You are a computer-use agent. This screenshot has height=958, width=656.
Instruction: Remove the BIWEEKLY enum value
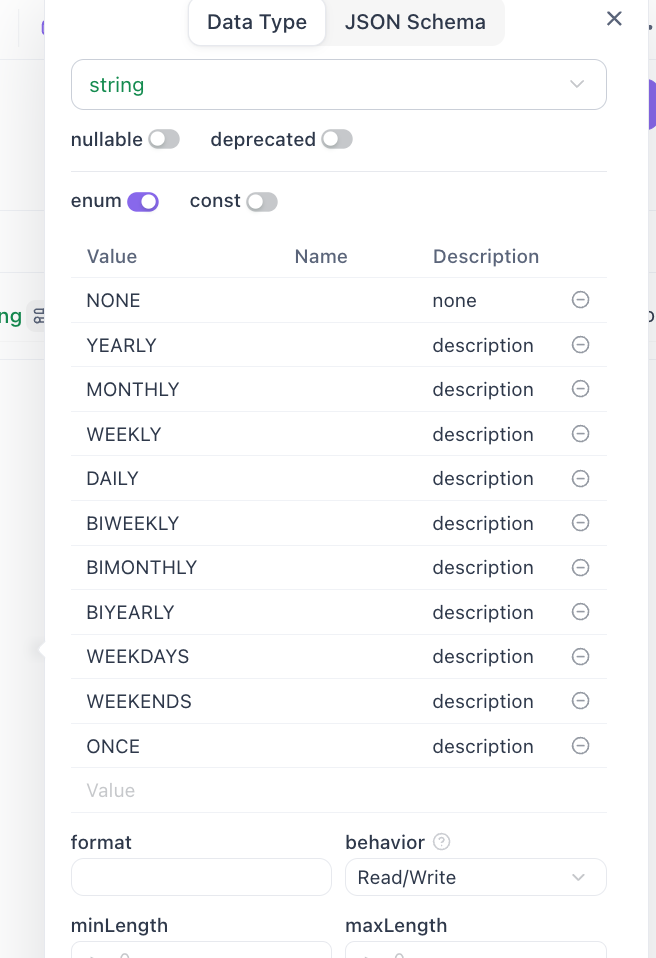tap(580, 523)
